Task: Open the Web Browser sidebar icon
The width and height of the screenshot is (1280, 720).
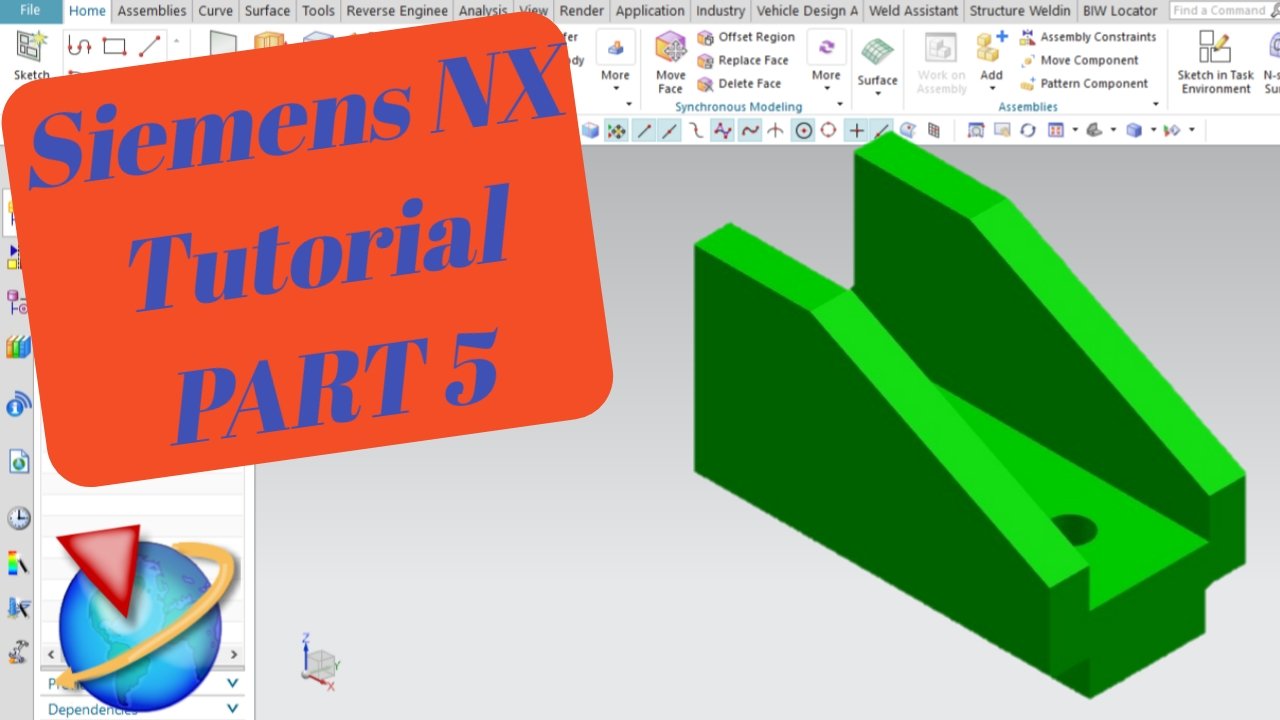Action: [18, 461]
